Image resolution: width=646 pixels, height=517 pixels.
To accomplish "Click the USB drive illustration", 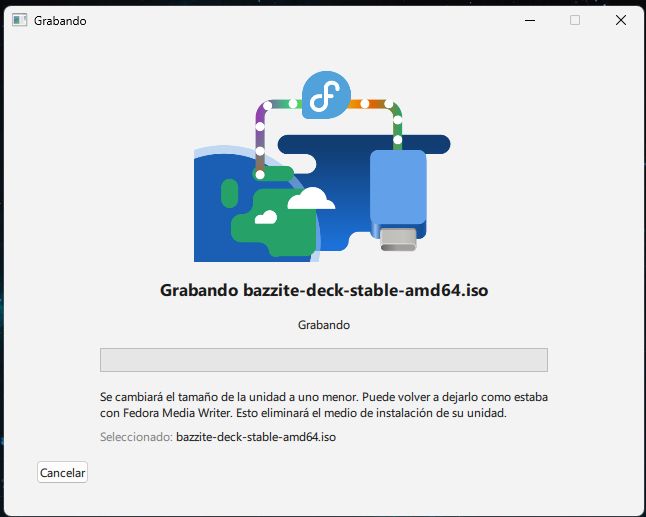I will 398,200.
